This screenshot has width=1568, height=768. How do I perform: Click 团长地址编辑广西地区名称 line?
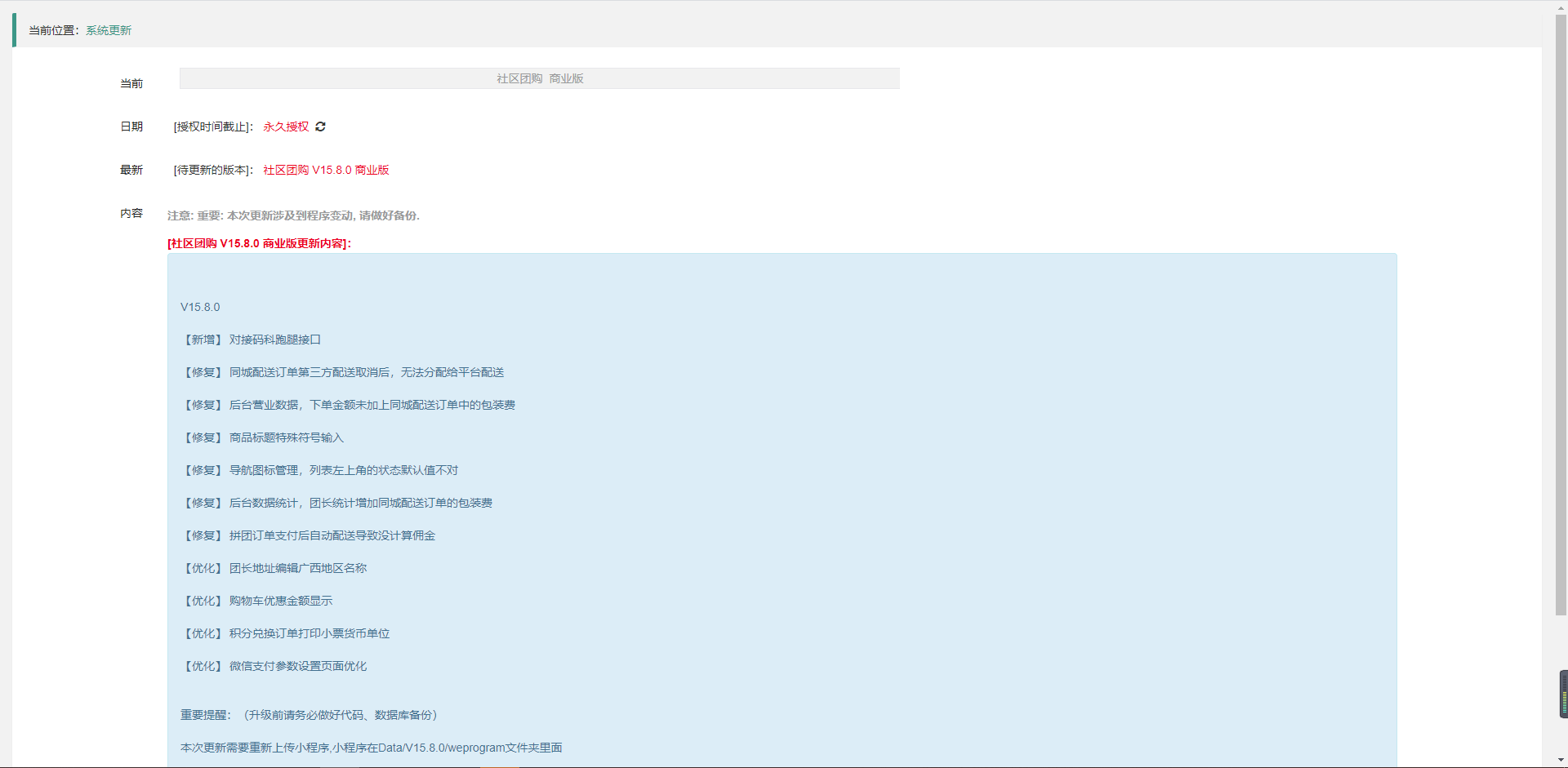pyautogui.click(x=274, y=568)
